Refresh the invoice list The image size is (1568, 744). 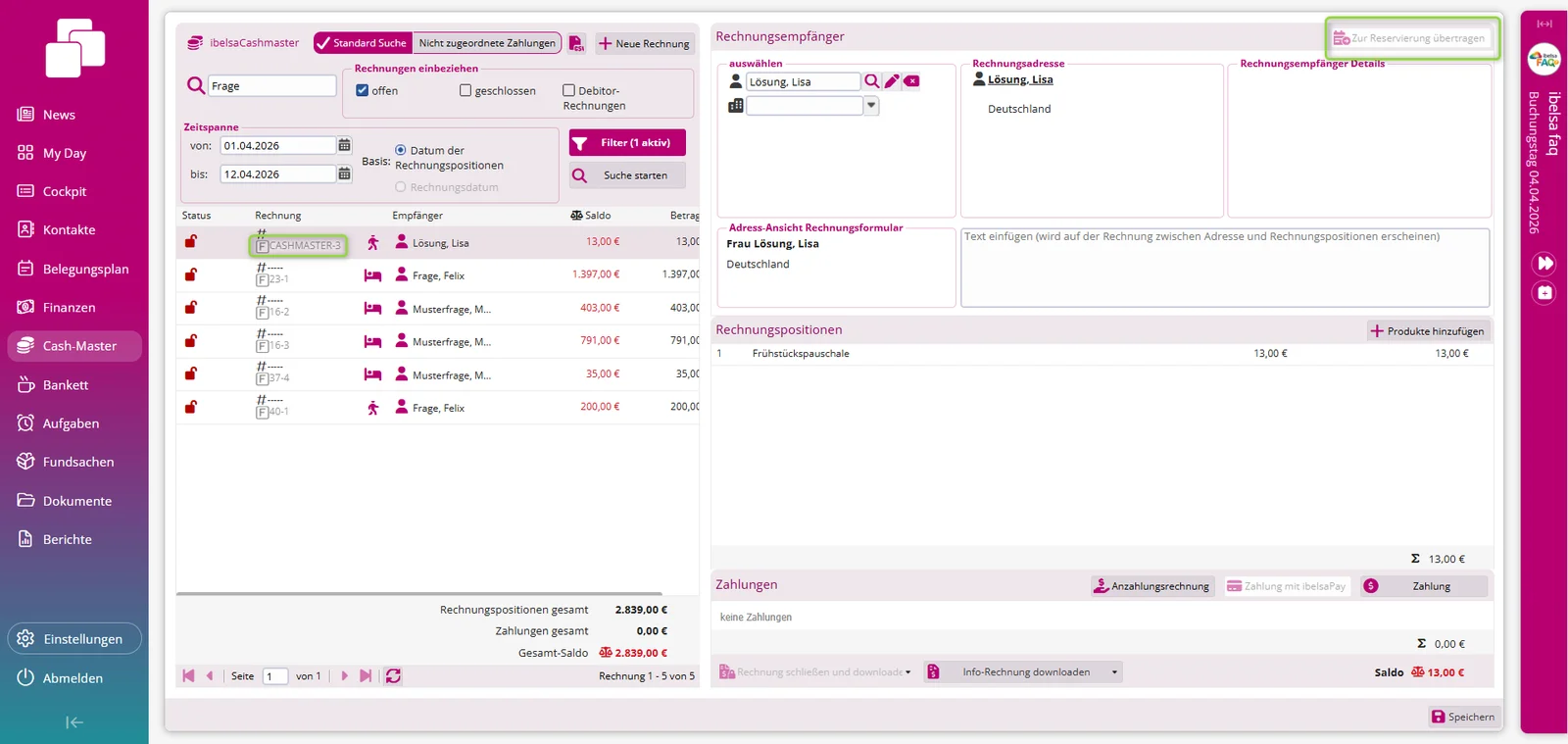point(393,675)
